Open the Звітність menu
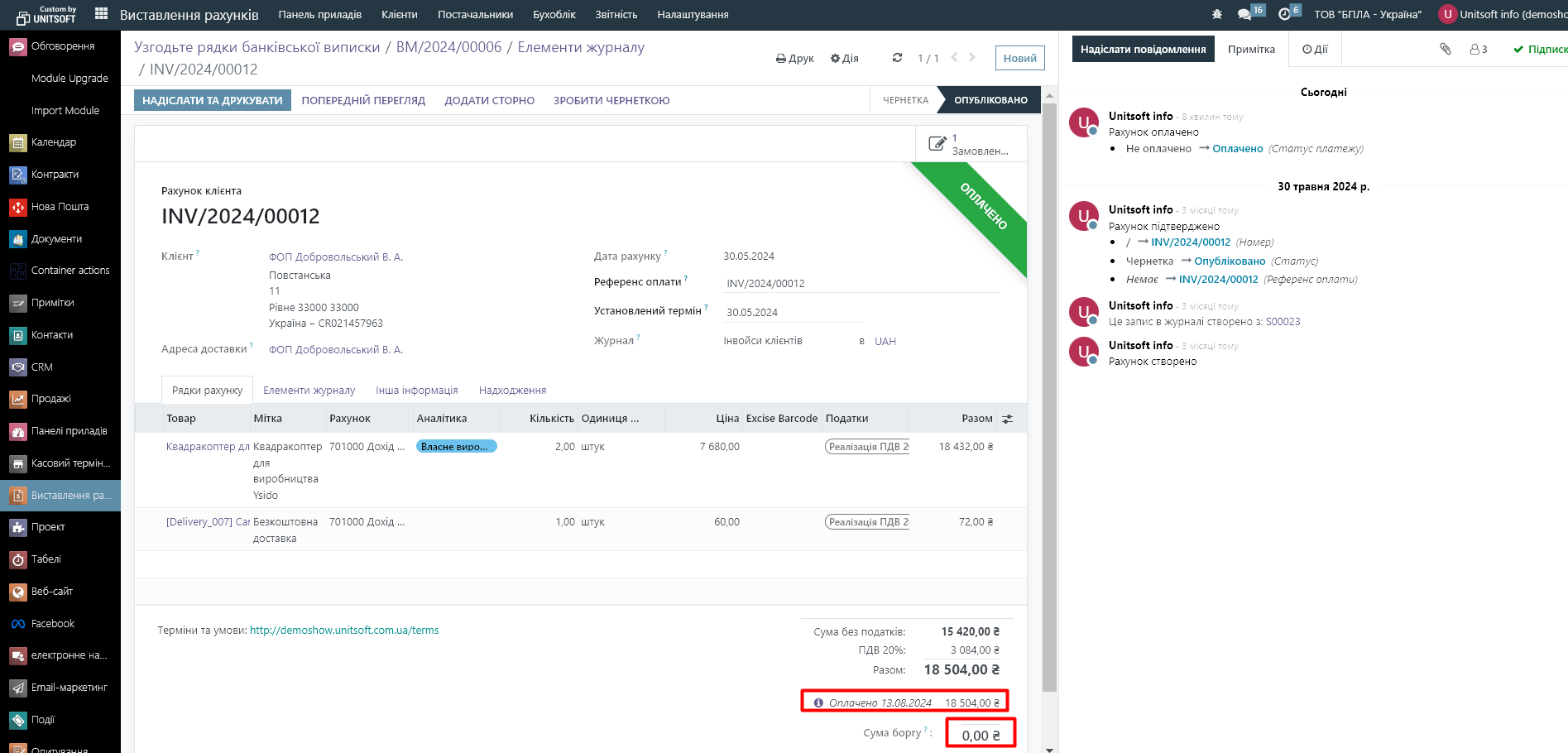This screenshot has width=1568, height=753. point(616,14)
